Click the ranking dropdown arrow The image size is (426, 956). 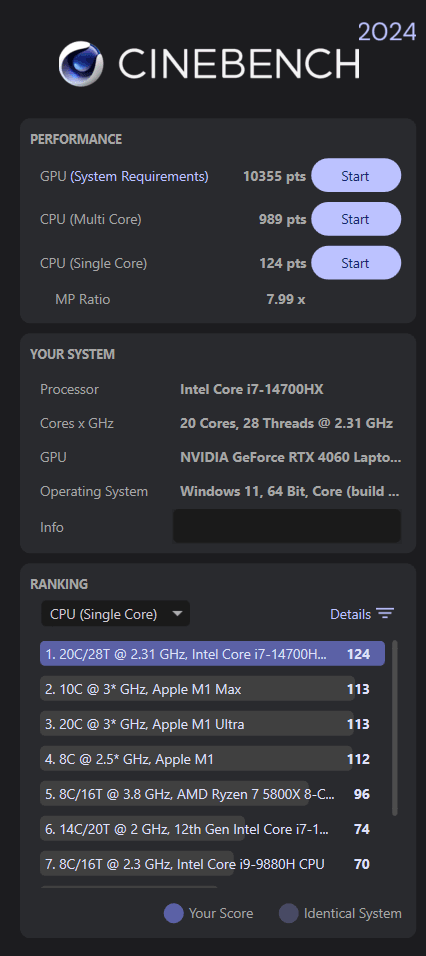pos(177,614)
